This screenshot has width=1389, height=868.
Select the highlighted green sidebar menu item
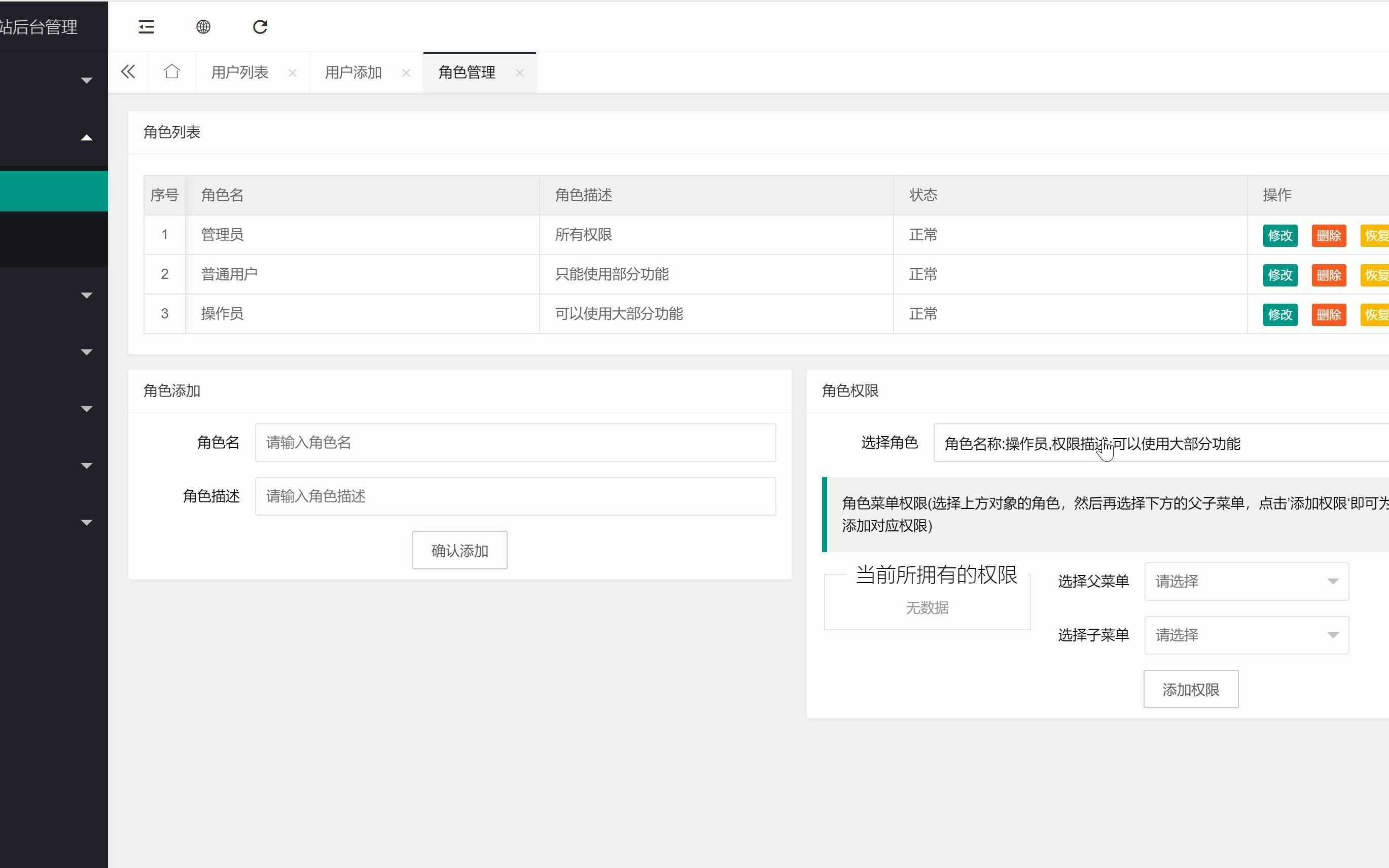point(54,191)
